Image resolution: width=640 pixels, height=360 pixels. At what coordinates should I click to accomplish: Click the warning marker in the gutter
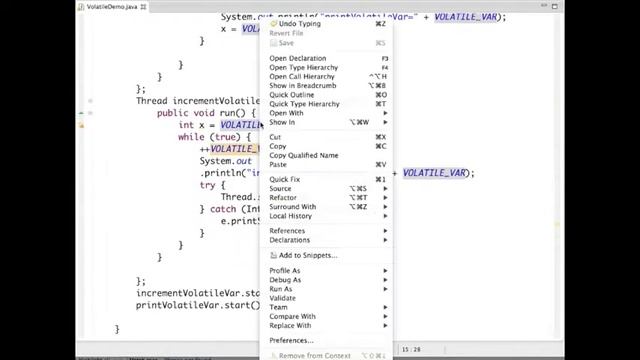click(x=81, y=125)
